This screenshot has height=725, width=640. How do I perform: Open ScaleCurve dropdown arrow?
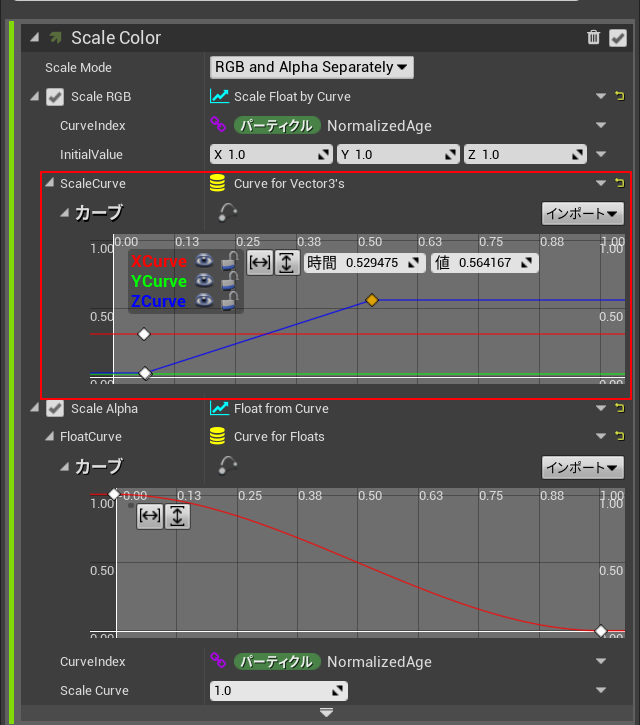(x=601, y=183)
